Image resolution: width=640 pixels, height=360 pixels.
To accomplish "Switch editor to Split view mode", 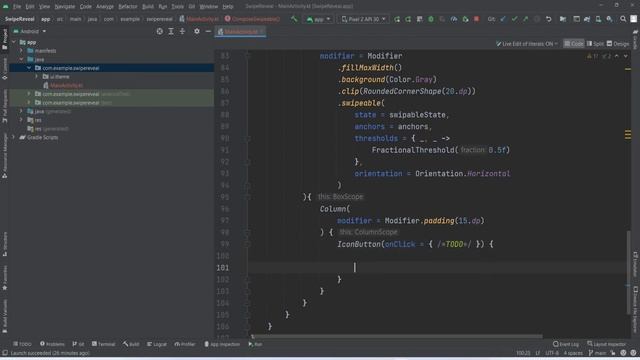I will (x=595, y=44).
